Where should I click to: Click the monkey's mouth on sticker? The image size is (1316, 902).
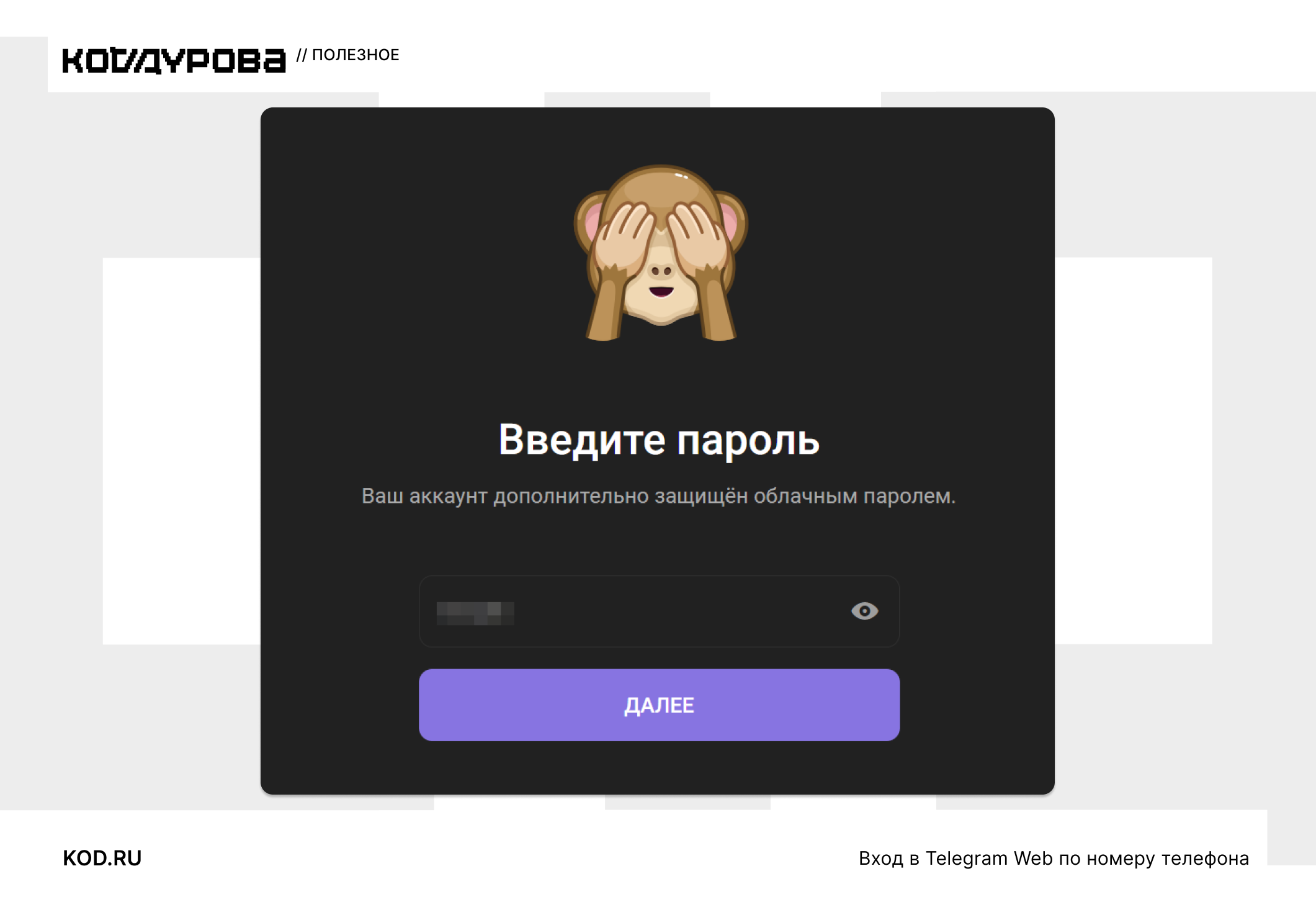[661, 292]
